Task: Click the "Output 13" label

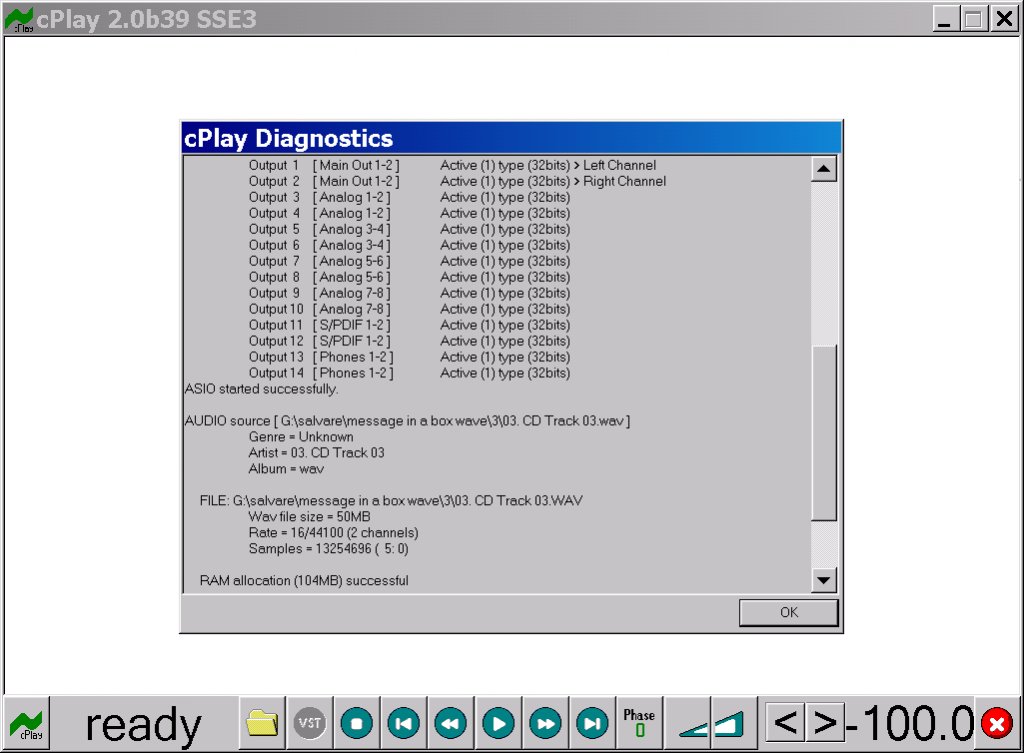Action: point(276,357)
